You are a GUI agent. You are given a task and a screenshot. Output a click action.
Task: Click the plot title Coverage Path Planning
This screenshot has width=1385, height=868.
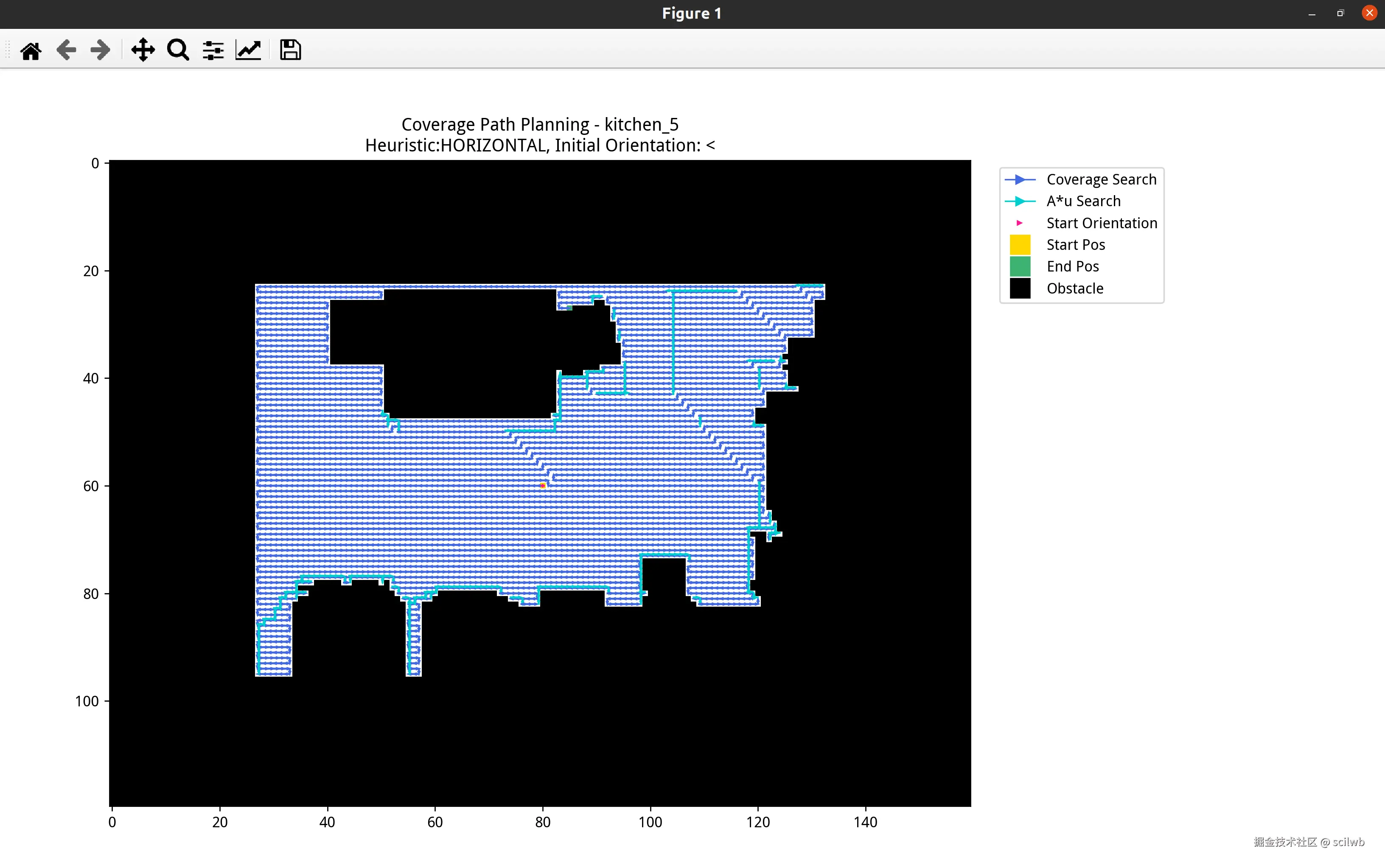click(540, 125)
